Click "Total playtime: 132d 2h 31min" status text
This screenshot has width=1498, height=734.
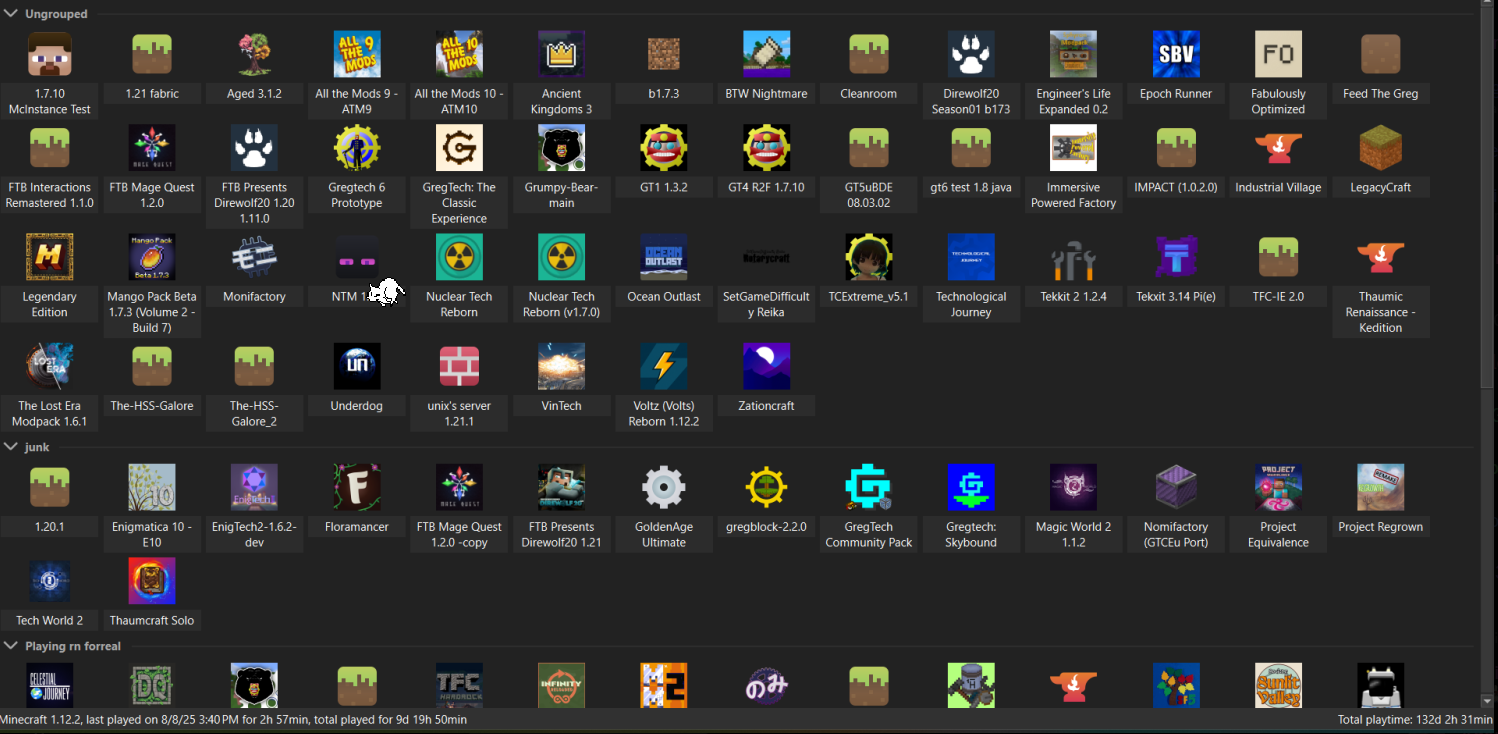click(1416, 720)
